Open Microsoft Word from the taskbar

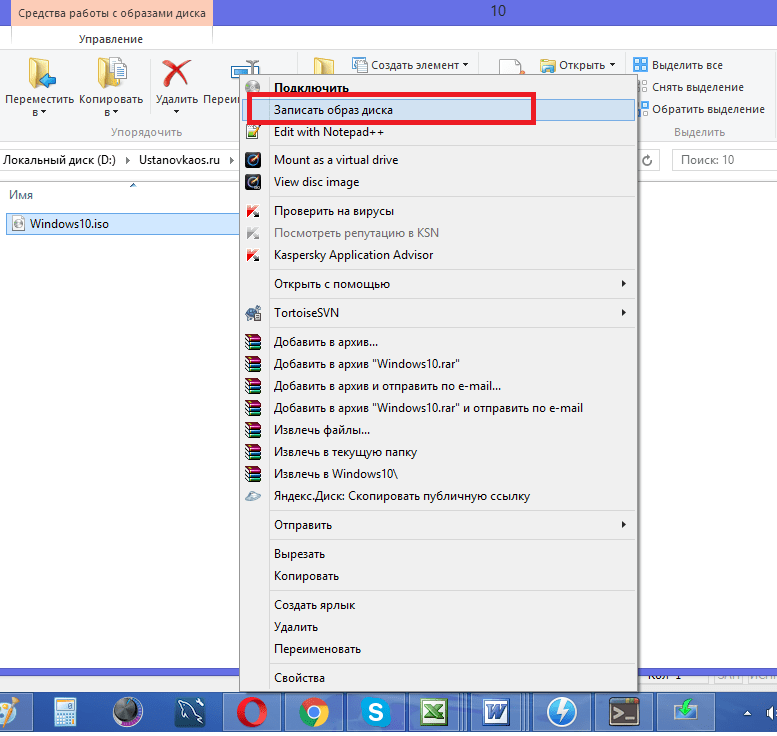point(497,712)
